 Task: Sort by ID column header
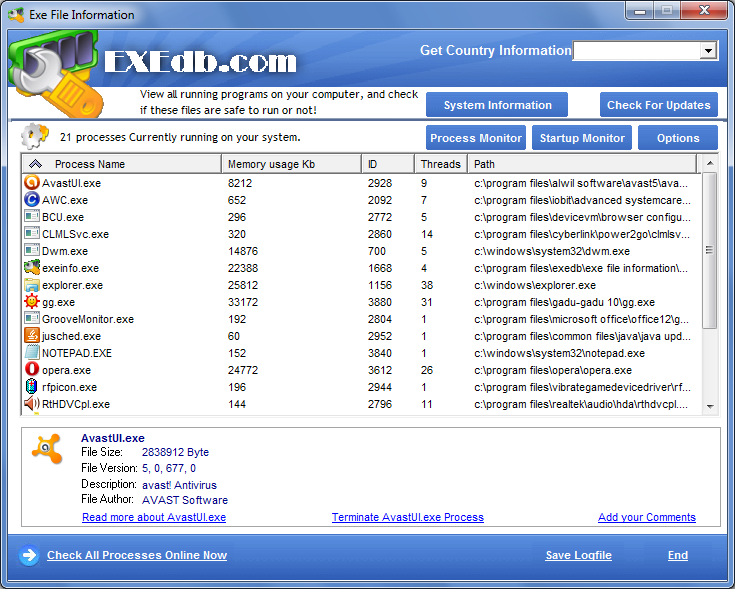click(388, 164)
